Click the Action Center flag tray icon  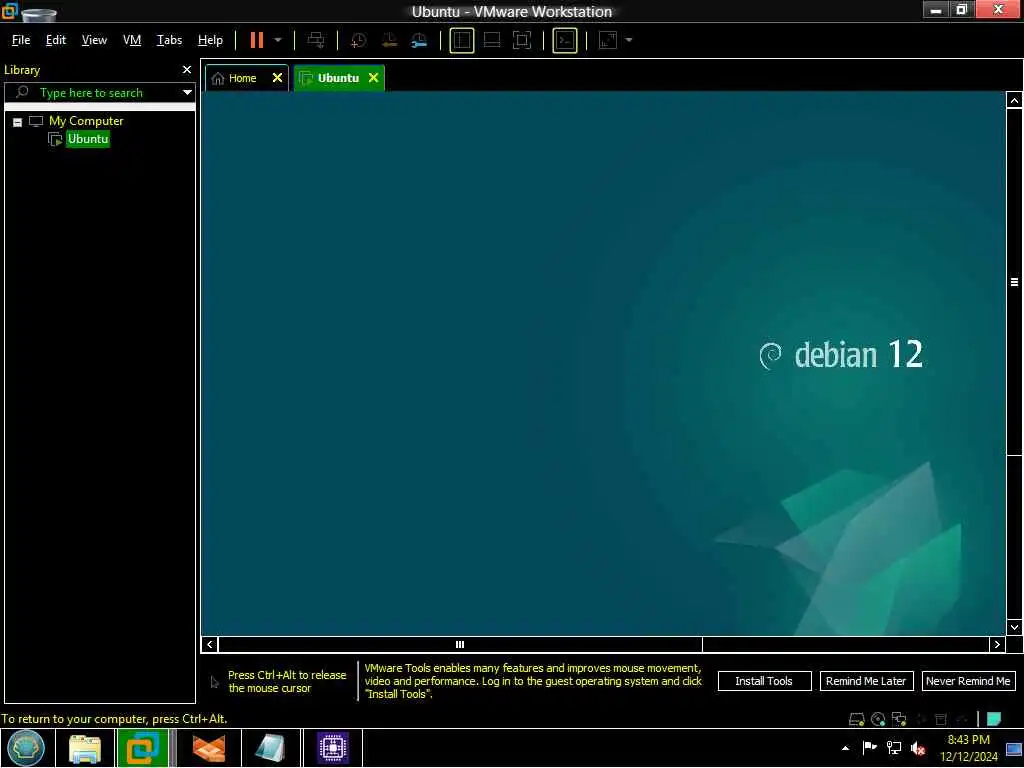coord(870,748)
